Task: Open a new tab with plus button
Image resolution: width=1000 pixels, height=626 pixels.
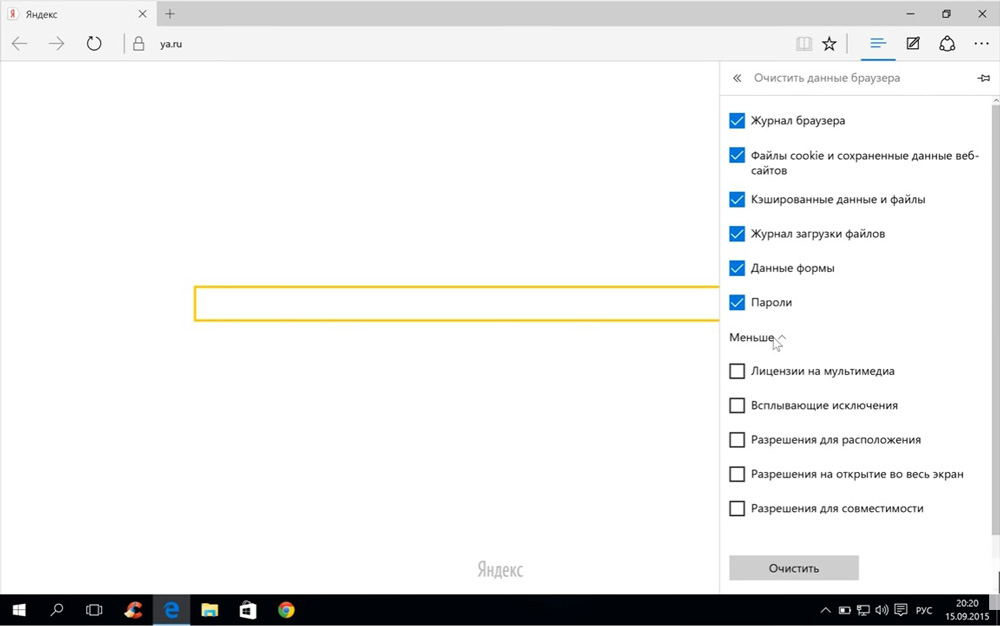Action: click(170, 14)
